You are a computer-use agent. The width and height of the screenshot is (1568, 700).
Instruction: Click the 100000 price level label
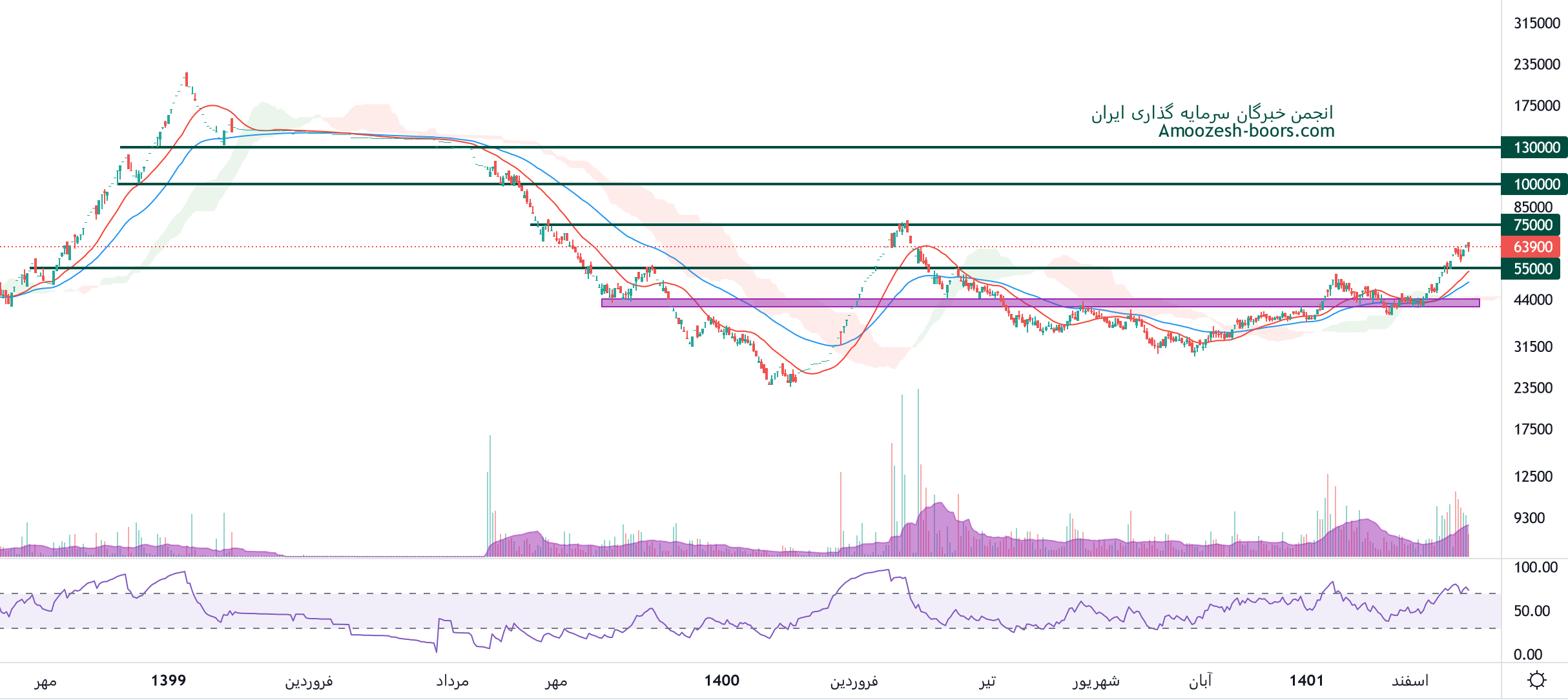click(x=1536, y=184)
